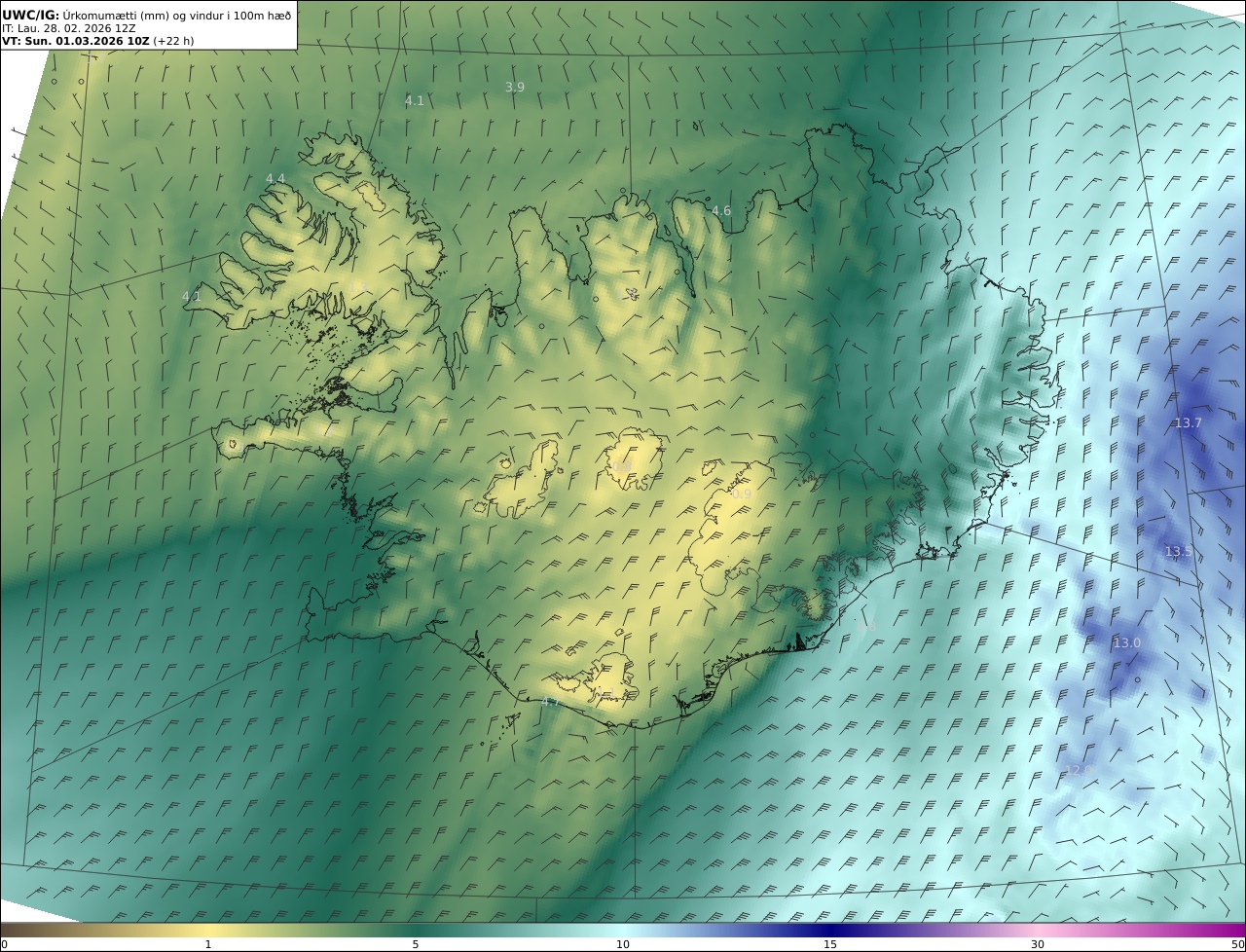Click the 4.4 value label on the map
The width and height of the screenshot is (1246, 952).
tap(275, 178)
